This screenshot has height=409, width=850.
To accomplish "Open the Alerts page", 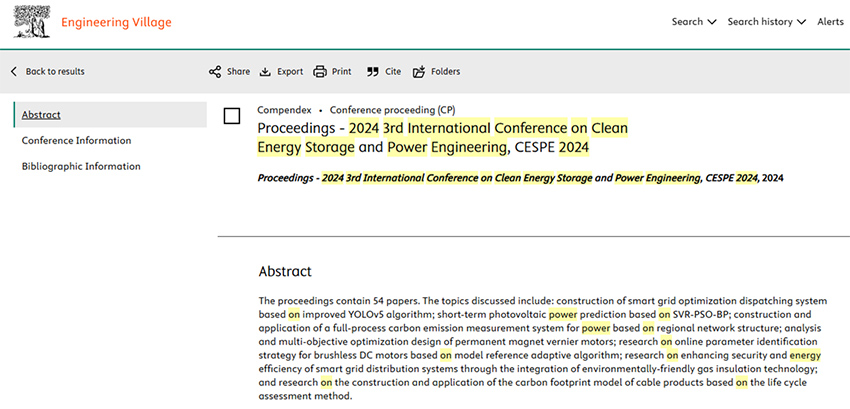I will point(830,22).
